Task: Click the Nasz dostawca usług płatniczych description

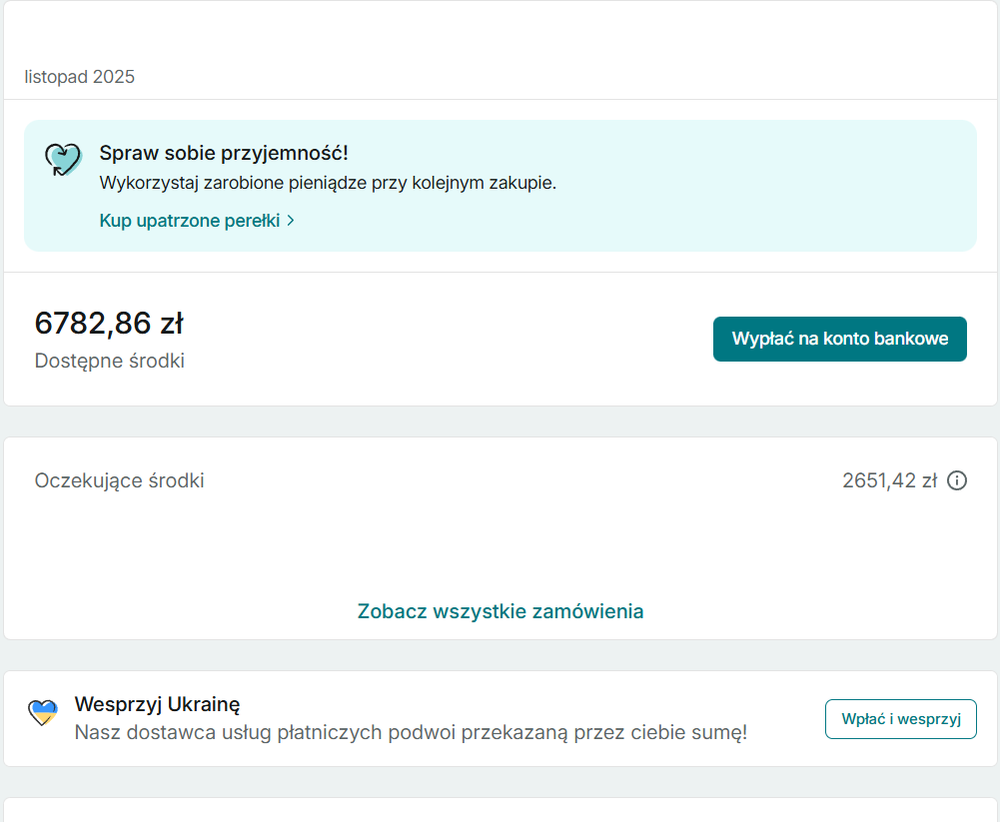Action: (410, 733)
